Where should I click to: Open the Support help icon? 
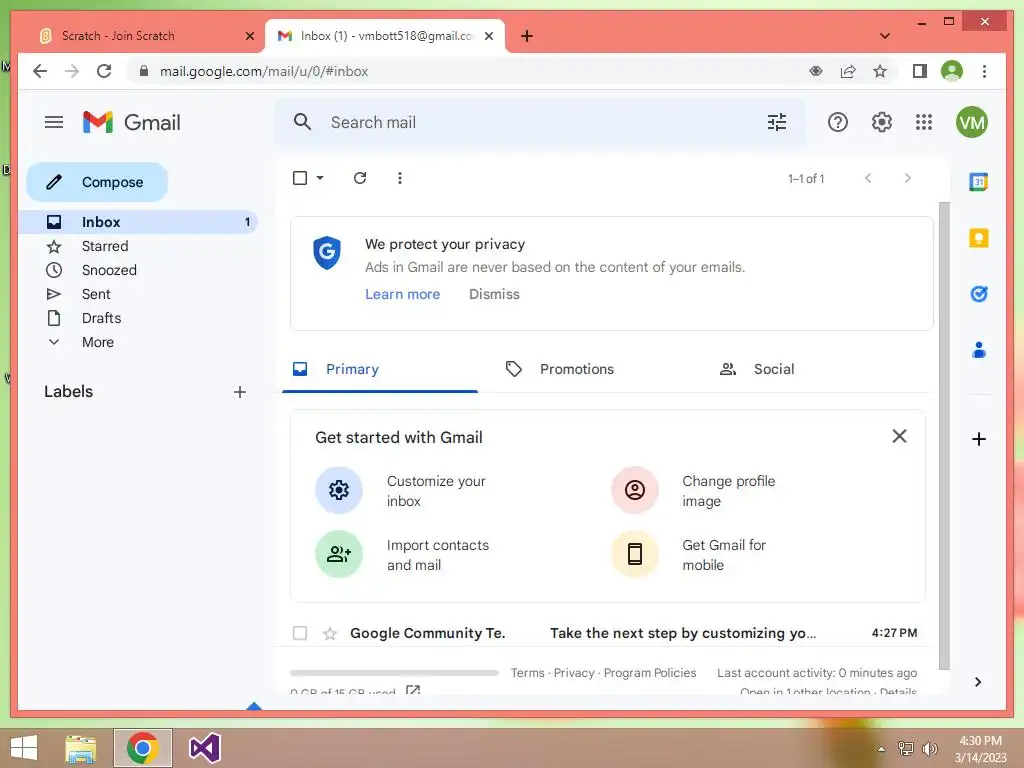click(837, 122)
